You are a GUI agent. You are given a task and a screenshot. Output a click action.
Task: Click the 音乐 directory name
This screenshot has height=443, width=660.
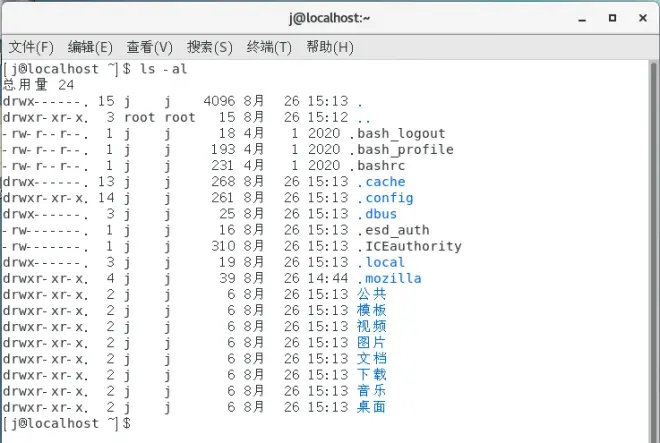[x=372, y=391]
